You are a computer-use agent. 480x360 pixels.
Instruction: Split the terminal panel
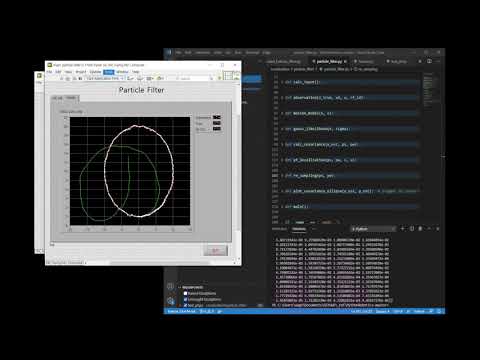point(412,229)
